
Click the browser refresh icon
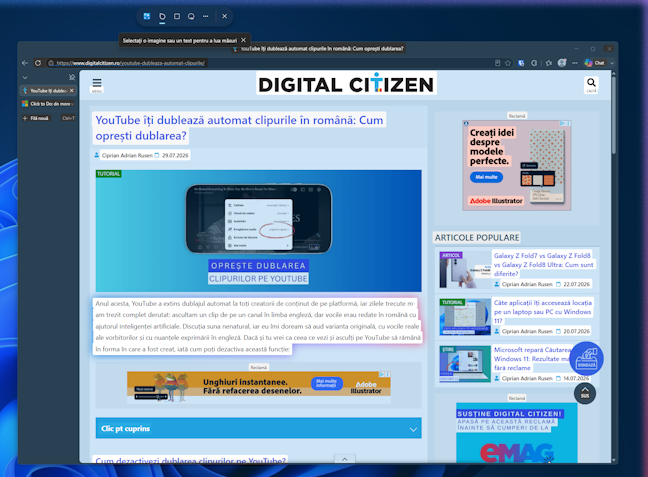pyautogui.click(x=38, y=63)
